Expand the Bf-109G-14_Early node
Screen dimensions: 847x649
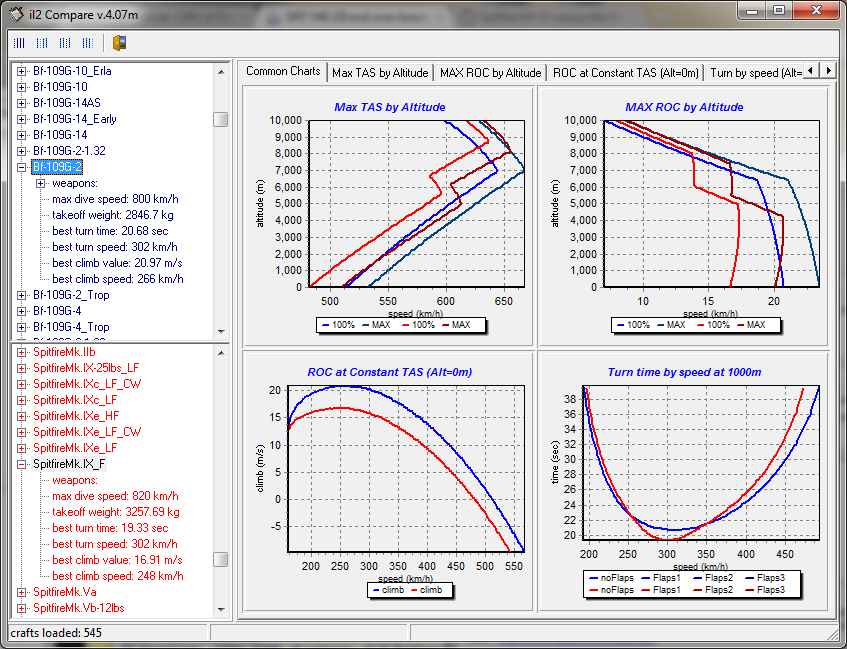coord(21,119)
